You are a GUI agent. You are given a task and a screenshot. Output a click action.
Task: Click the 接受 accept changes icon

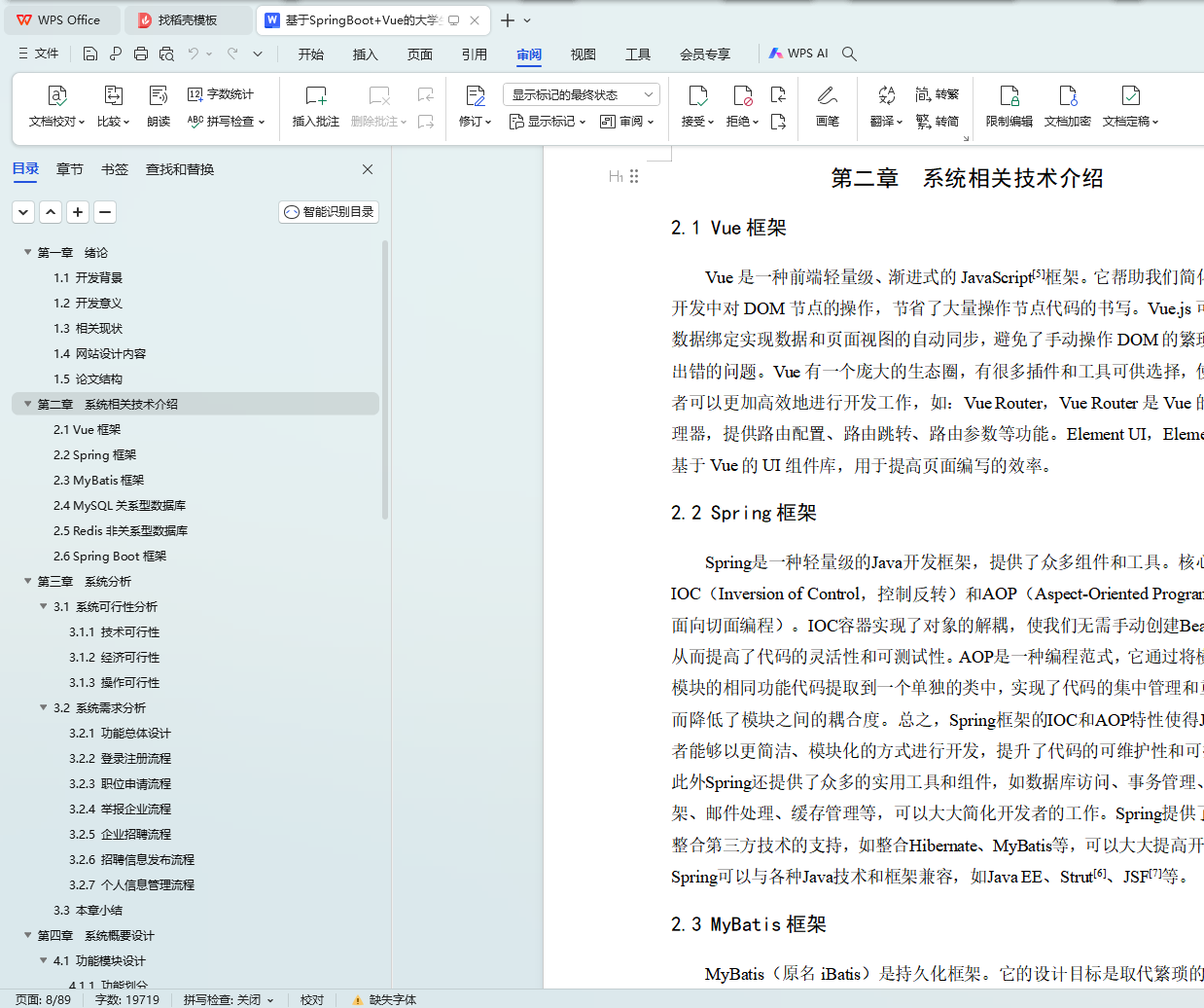[x=697, y=95]
